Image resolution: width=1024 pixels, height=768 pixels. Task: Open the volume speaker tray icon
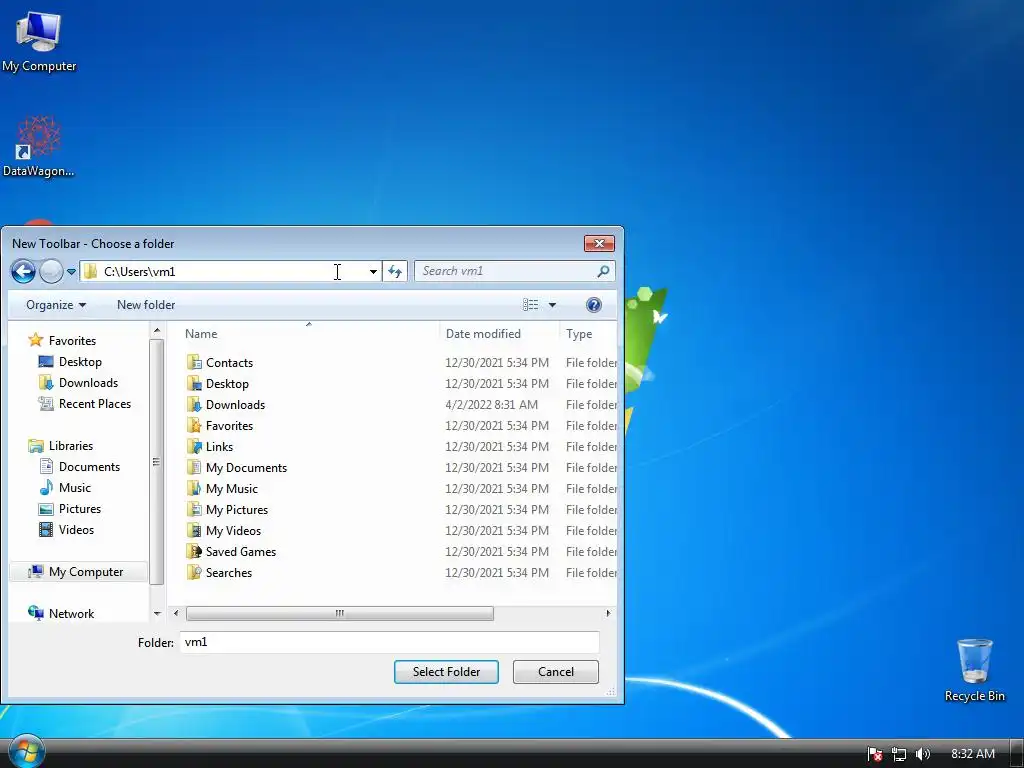923,754
